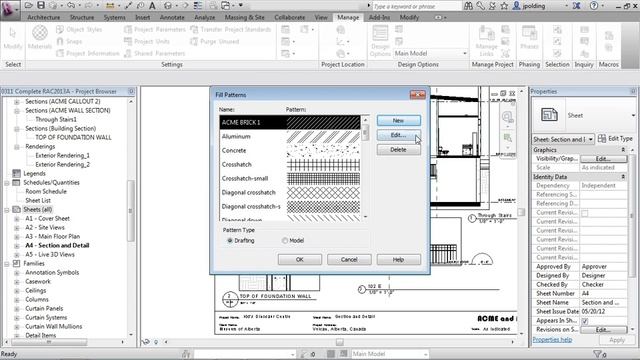Screen dimensions: 640x360
Task: Click the Edit Type button in Properties
Action: click(x=615, y=139)
